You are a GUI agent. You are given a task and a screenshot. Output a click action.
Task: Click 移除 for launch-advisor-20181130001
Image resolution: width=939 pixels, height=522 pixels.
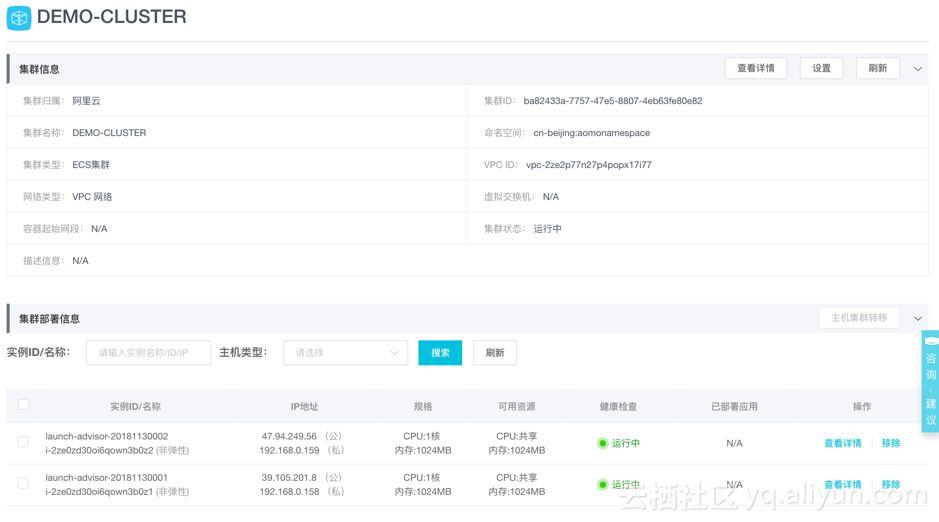click(890, 485)
